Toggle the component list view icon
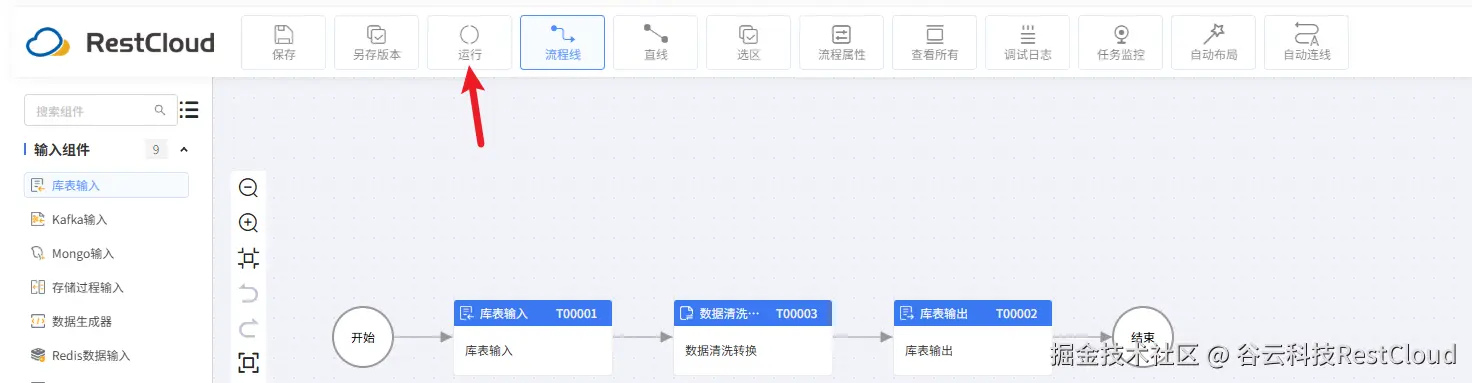Image resolution: width=1472 pixels, height=383 pixels. [x=190, y=110]
